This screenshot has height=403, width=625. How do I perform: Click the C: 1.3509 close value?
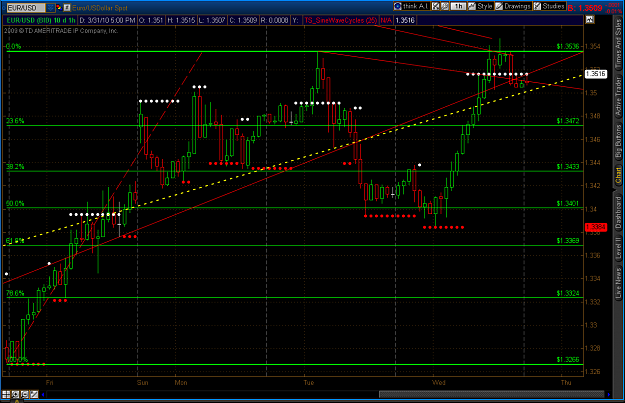click(243, 20)
